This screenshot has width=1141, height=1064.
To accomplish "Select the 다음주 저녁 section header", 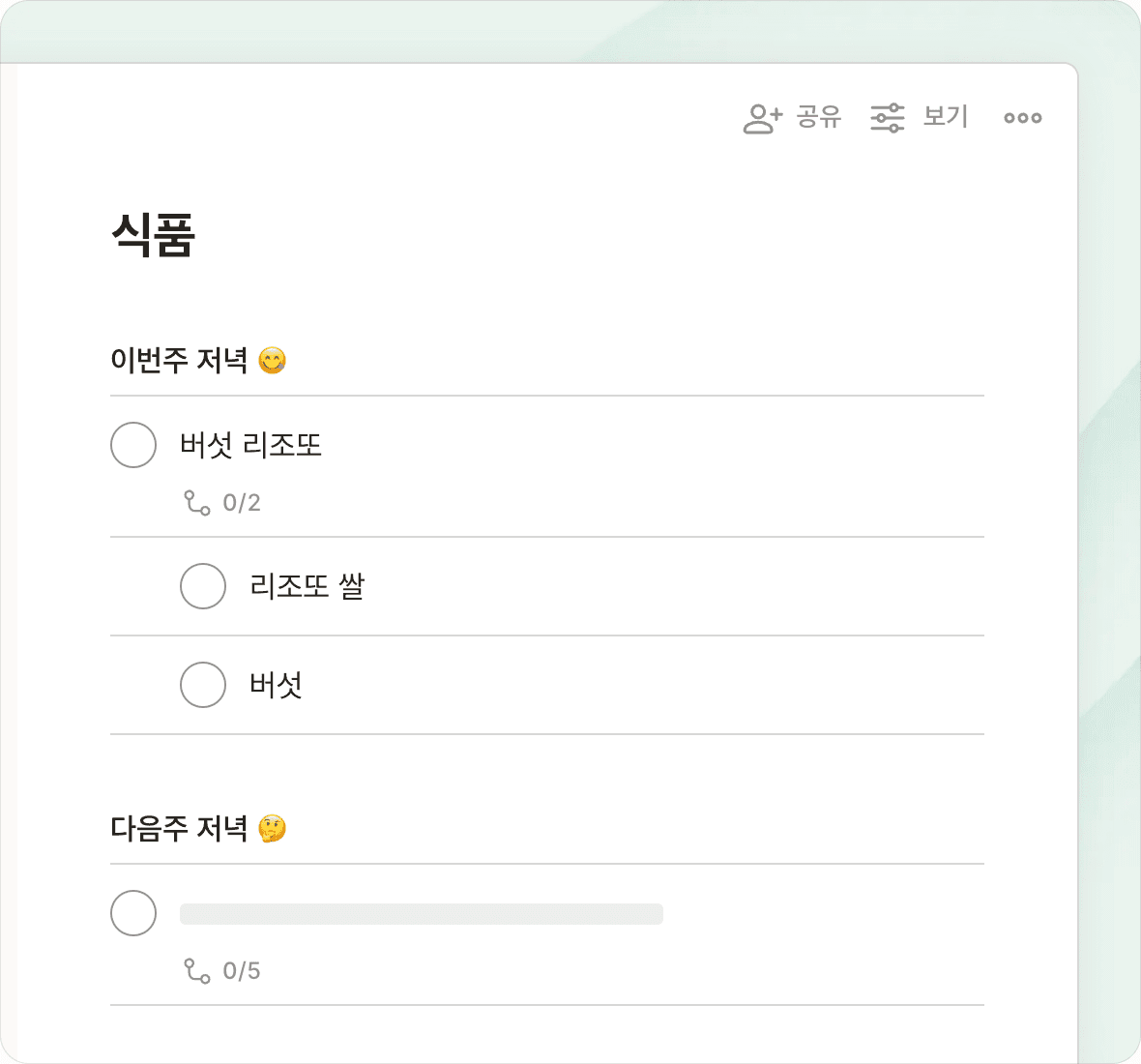I will tap(179, 829).
